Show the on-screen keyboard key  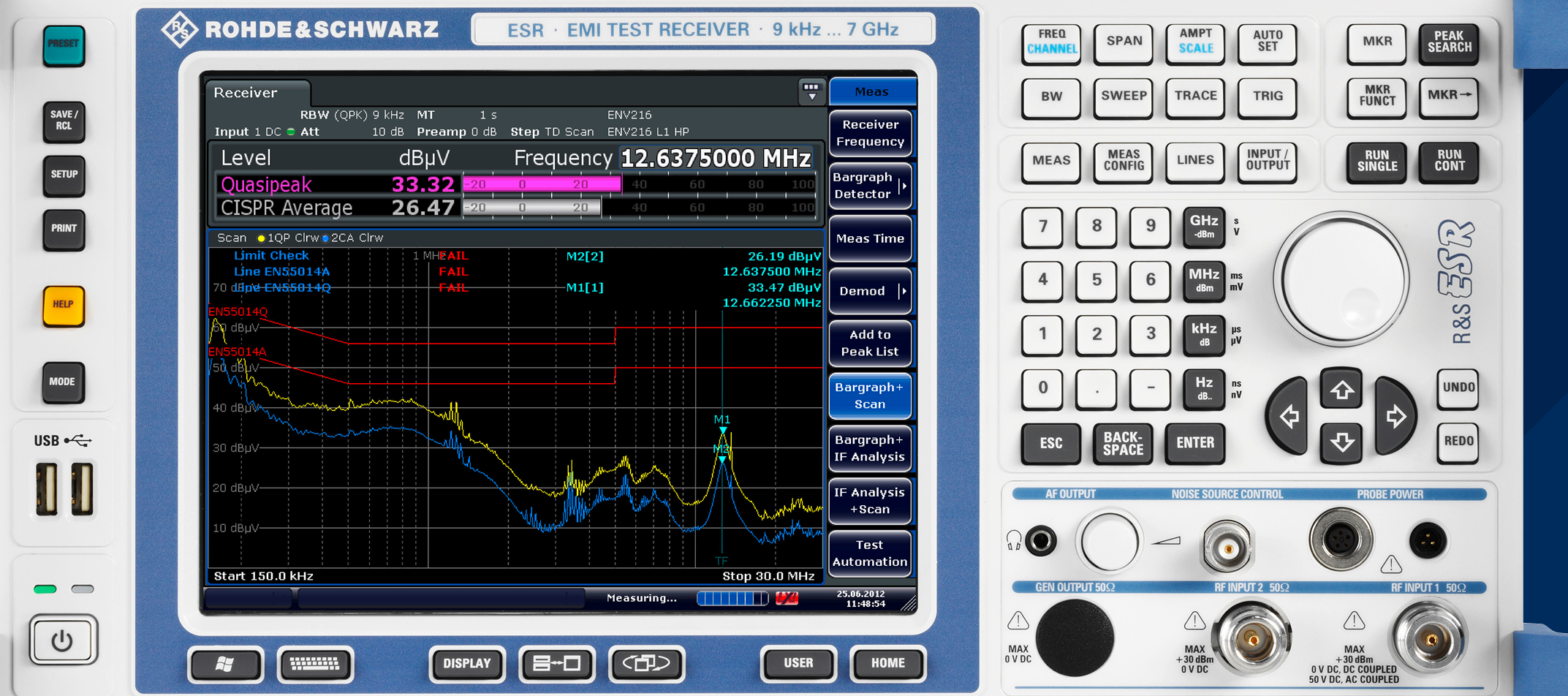pos(315,664)
